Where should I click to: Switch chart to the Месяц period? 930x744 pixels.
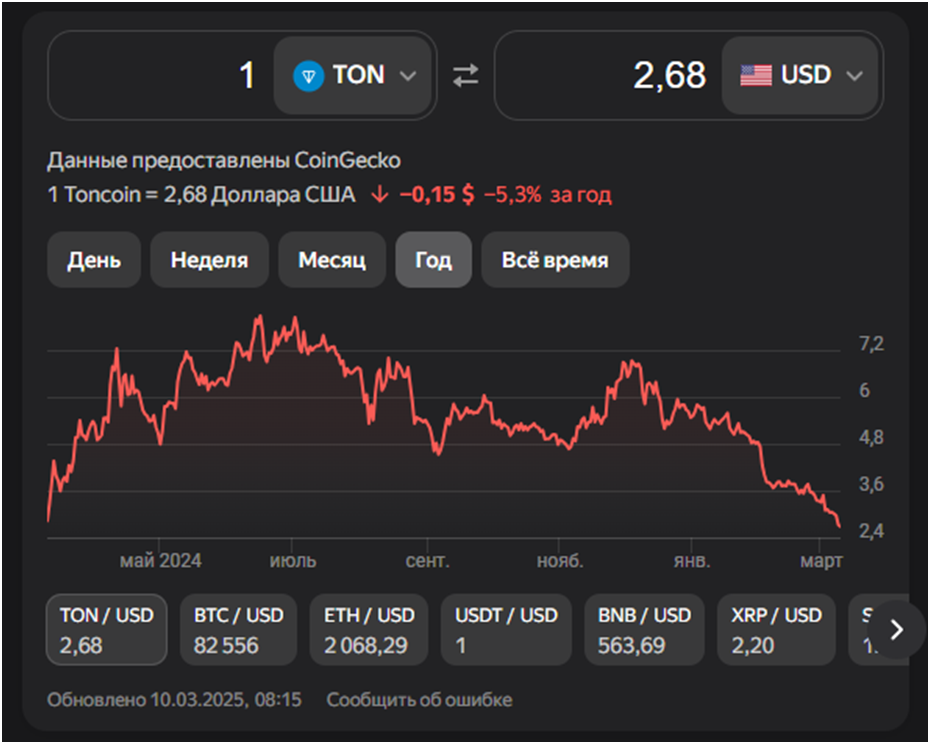[332, 260]
